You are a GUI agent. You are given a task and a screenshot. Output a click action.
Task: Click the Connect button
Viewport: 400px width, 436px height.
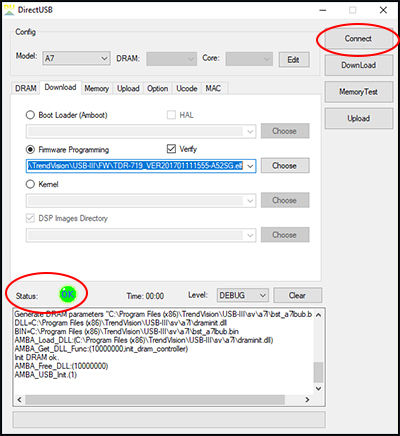[358, 39]
